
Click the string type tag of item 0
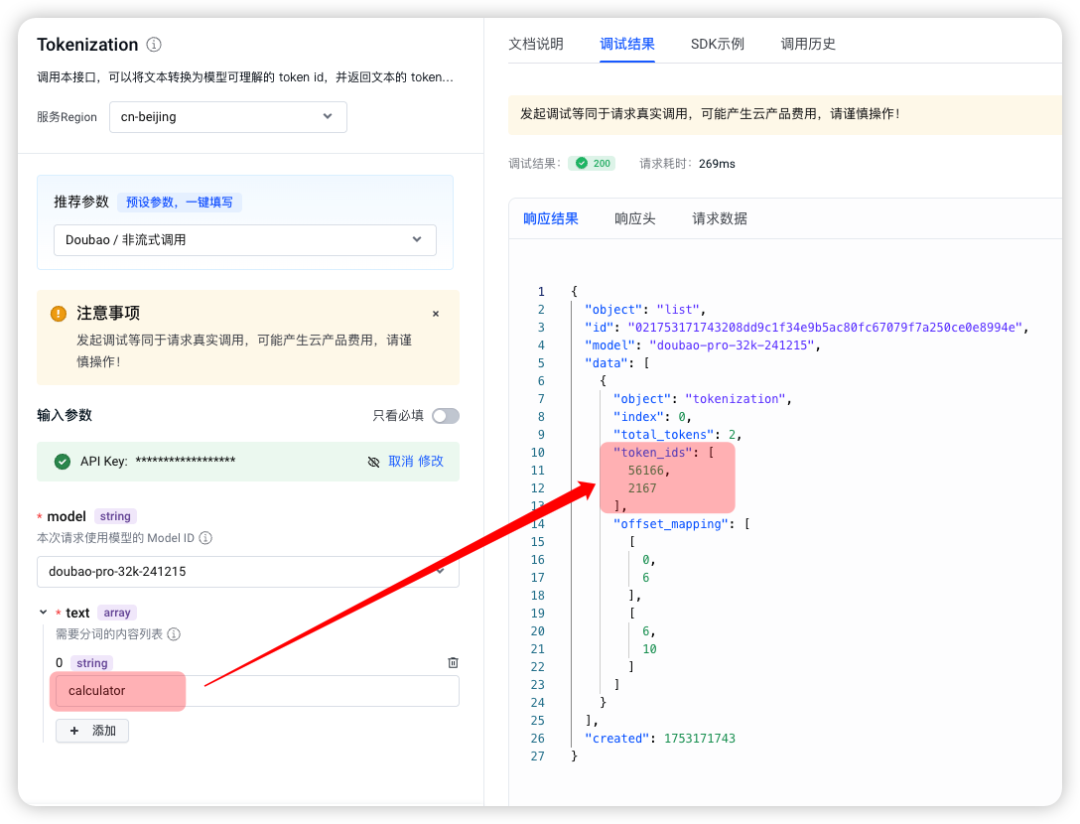(x=92, y=663)
